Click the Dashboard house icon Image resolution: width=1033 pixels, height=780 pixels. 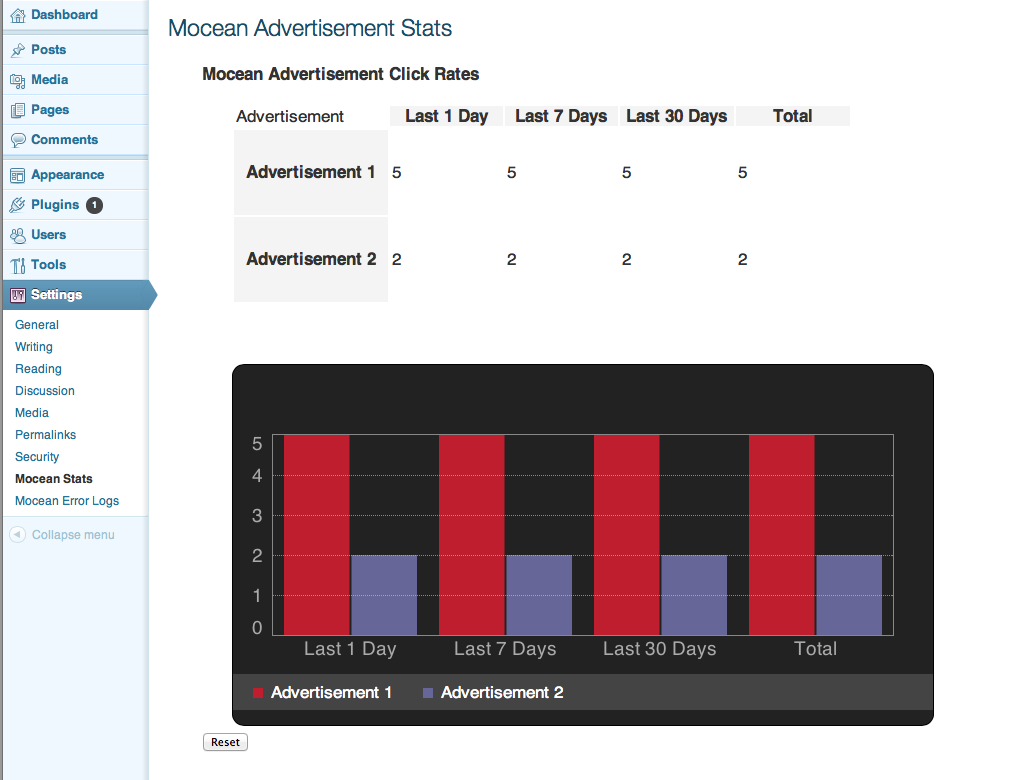coord(18,15)
